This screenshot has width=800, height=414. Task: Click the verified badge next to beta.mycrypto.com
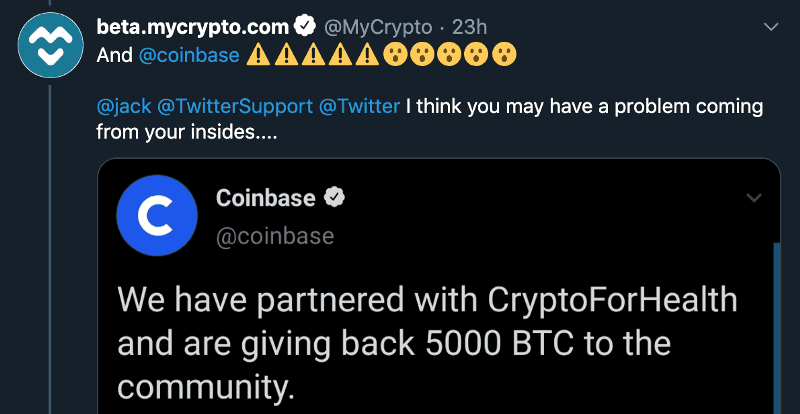pos(305,27)
